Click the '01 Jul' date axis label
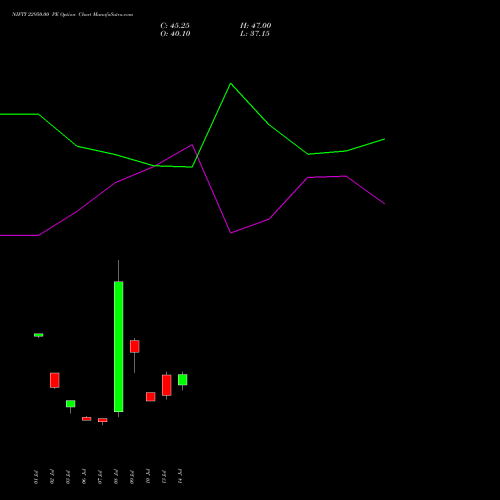 pos(36,477)
